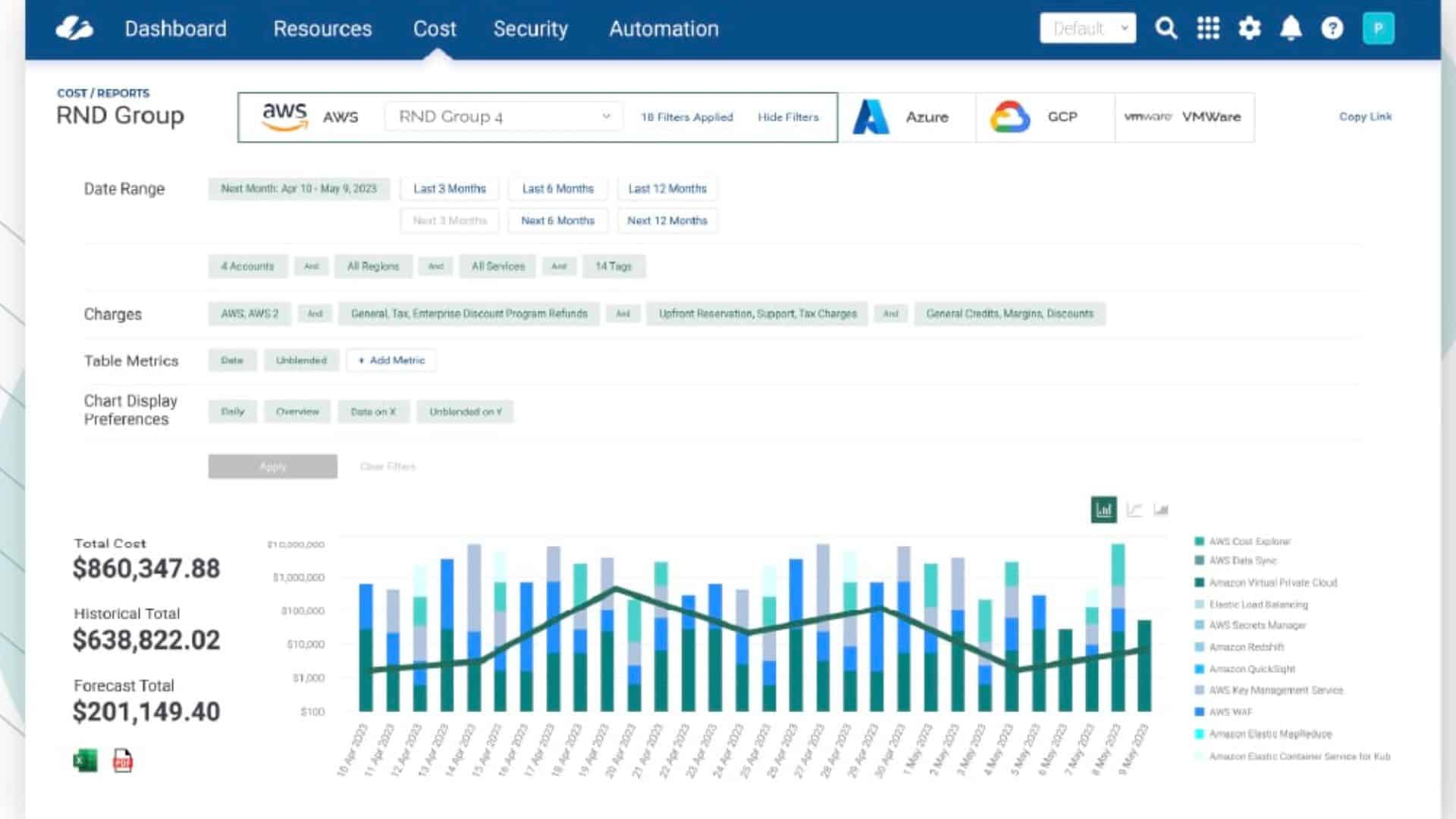Viewport: 1456px width, 819px height.
Task: Export report to Excel icon
Action: (85, 760)
